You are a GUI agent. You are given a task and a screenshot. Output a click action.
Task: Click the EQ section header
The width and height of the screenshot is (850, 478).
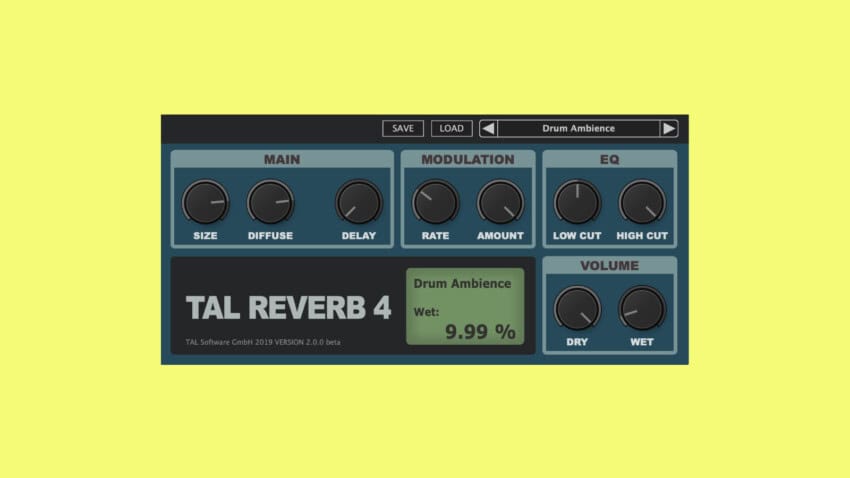(609, 159)
